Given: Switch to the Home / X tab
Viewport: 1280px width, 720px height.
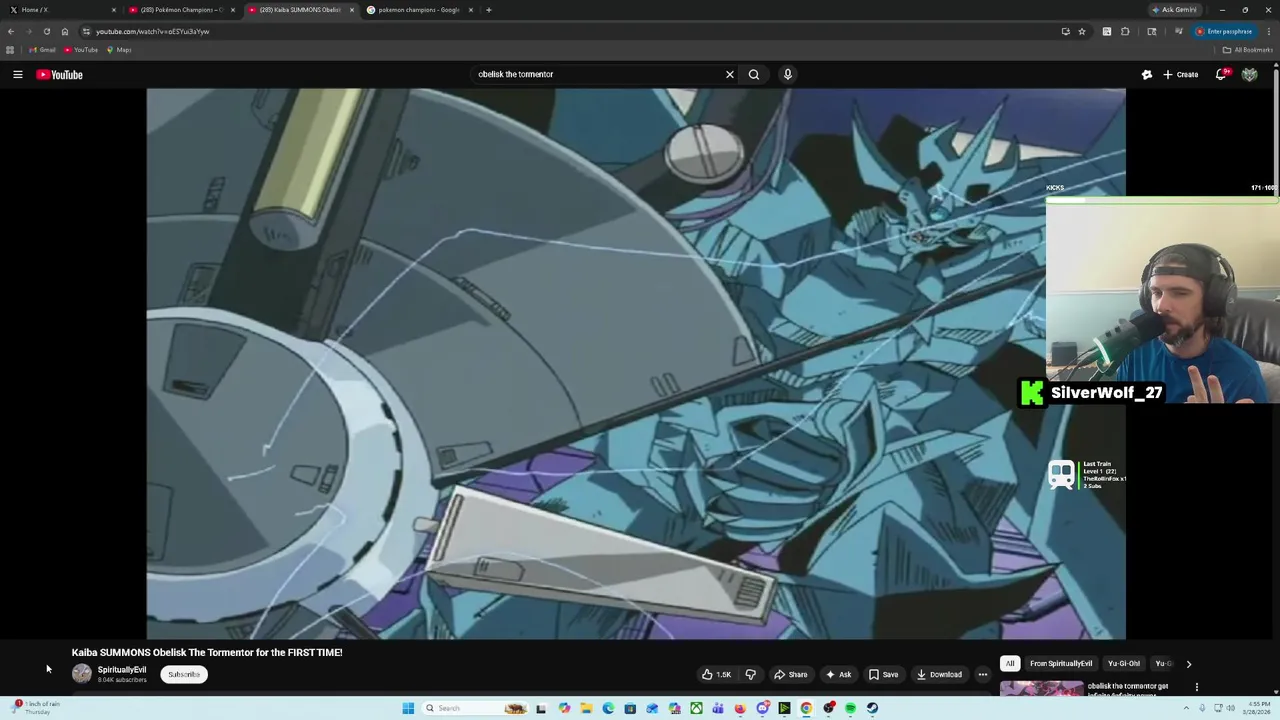Looking at the screenshot, I should point(62,10).
